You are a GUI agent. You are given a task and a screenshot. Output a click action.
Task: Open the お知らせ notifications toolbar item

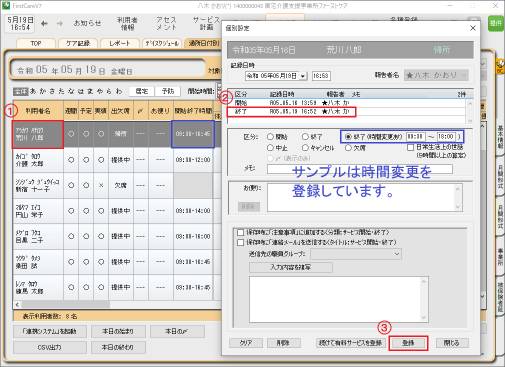[87, 23]
